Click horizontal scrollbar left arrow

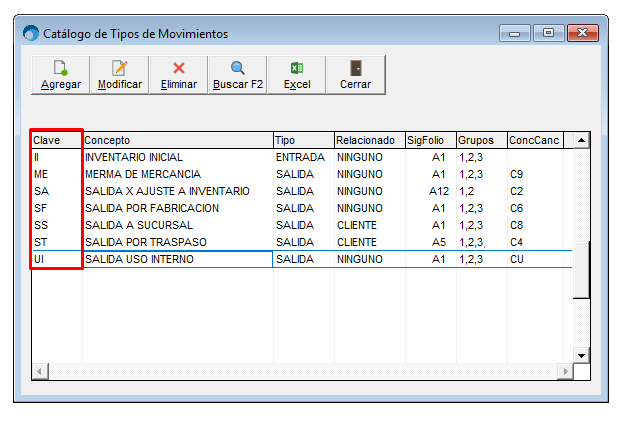pos(40,371)
